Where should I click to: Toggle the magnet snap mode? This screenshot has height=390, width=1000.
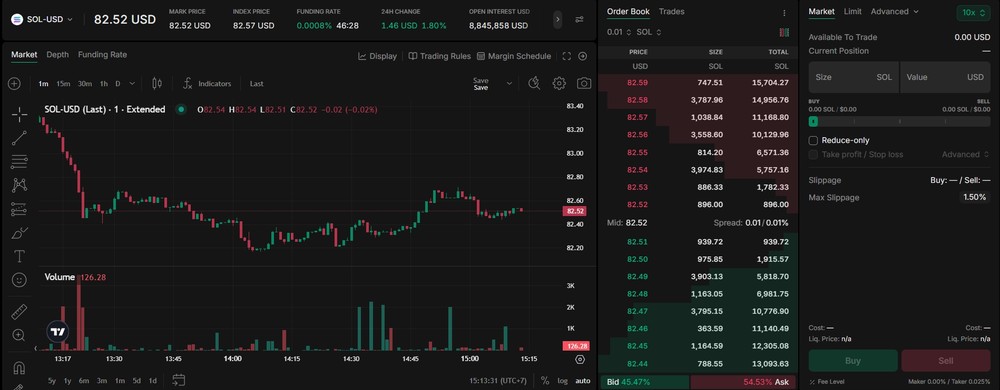coord(19,368)
